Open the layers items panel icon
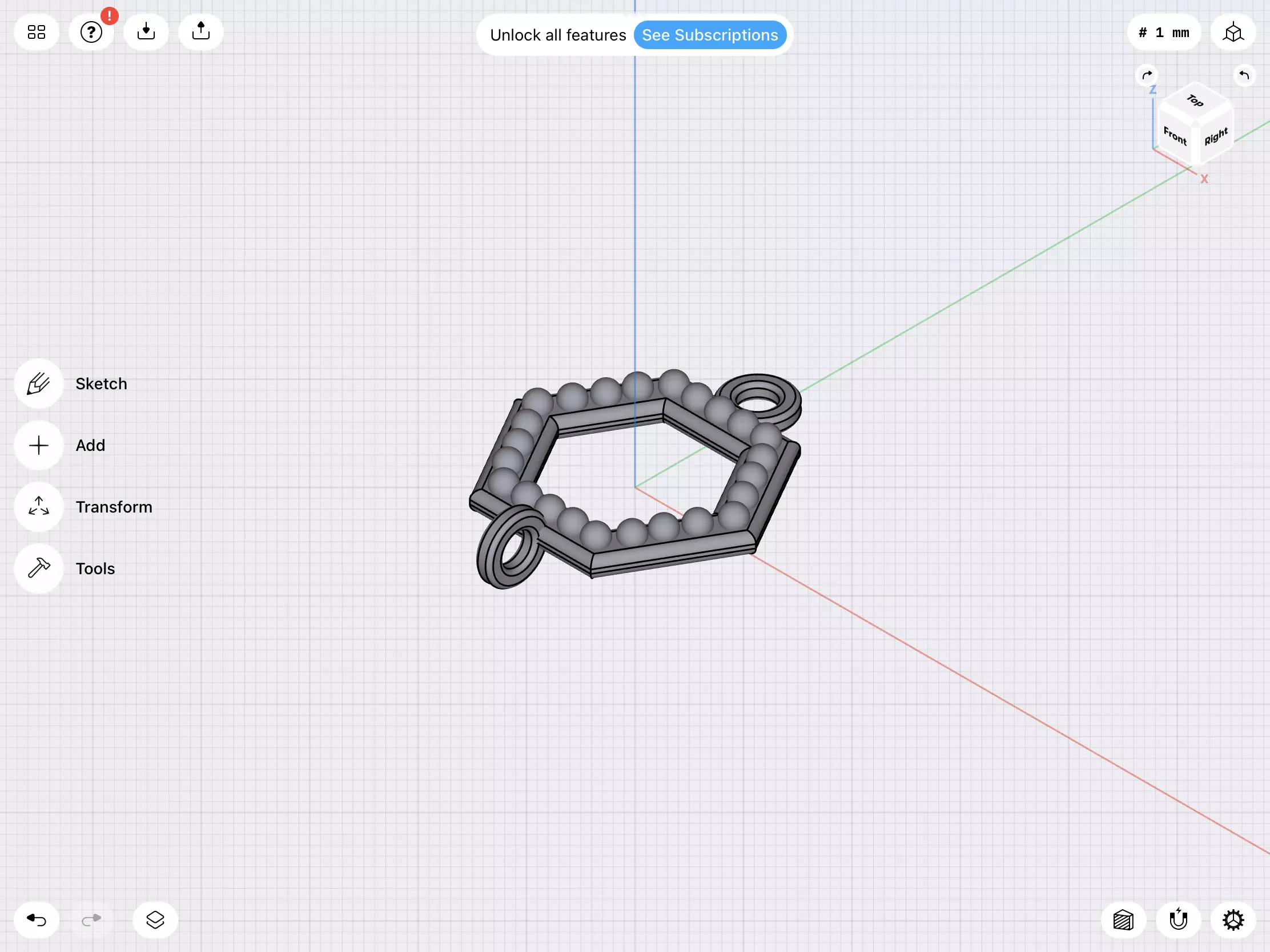The image size is (1270, 952). [x=155, y=920]
